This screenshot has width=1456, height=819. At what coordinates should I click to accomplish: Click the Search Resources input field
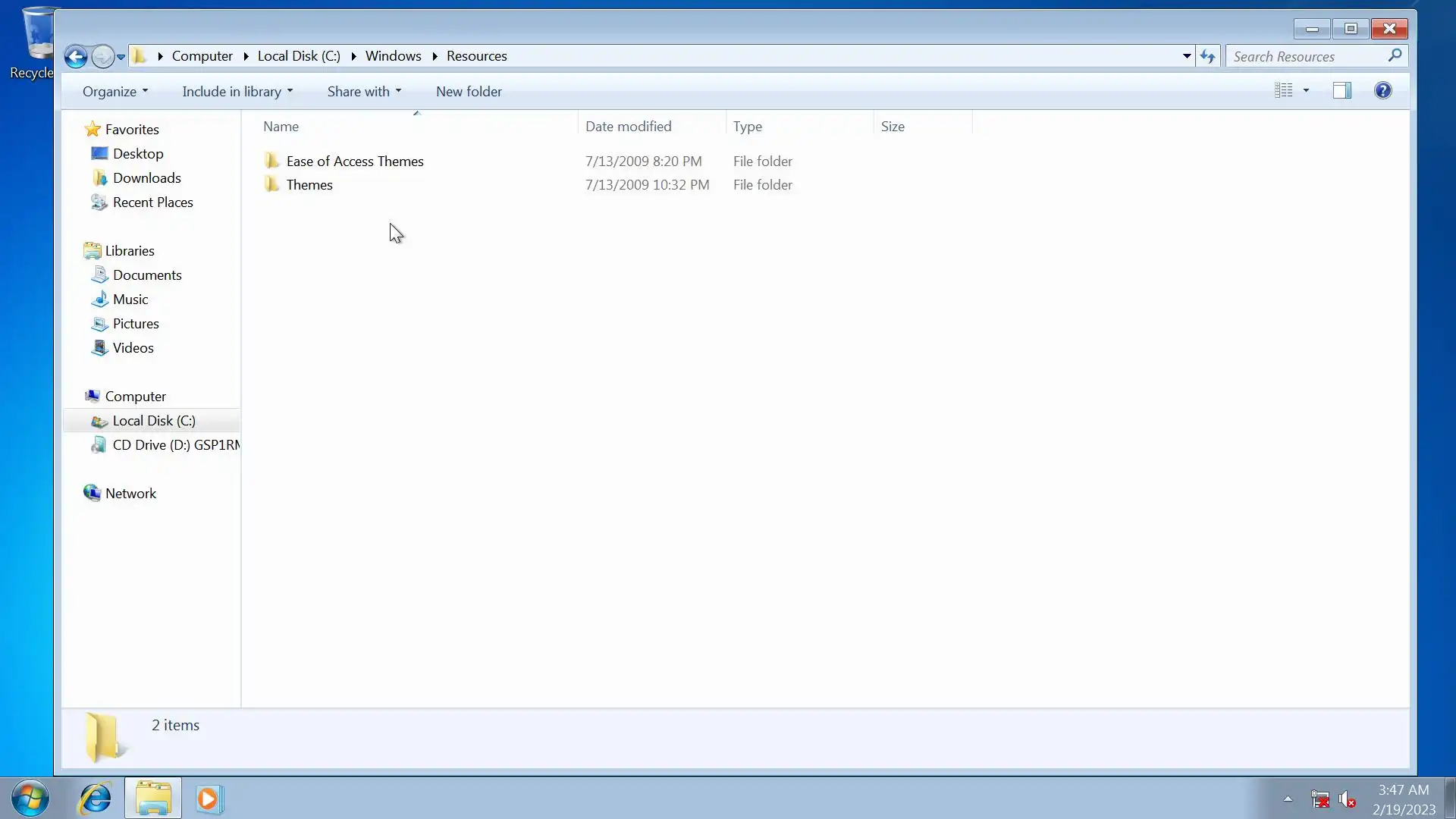click(1307, 57)
